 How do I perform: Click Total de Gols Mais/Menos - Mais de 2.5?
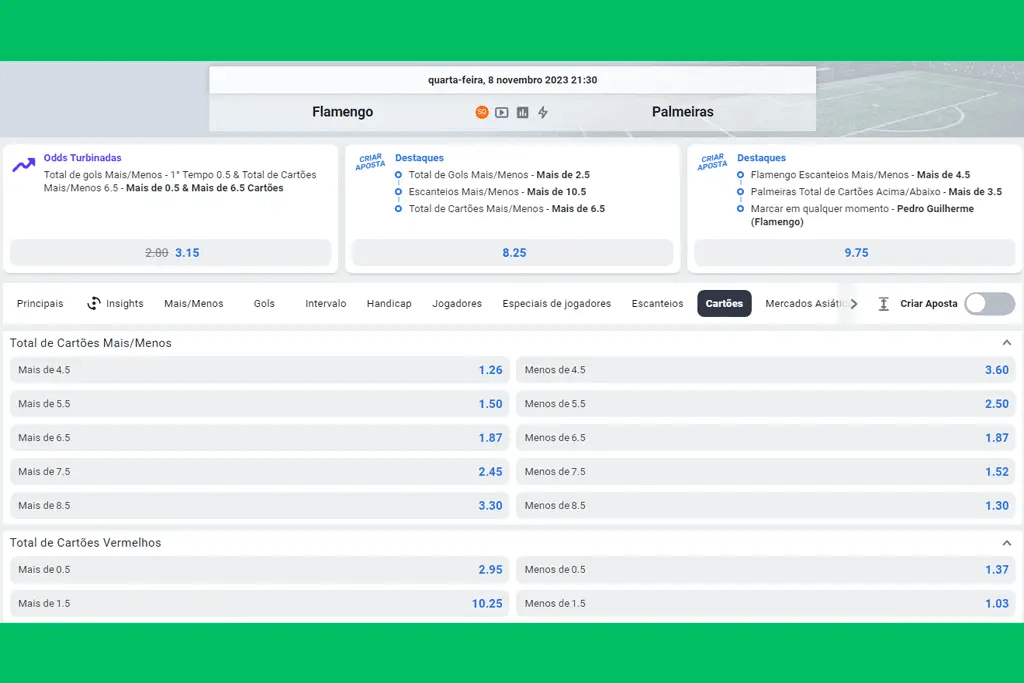coord(499,174)
